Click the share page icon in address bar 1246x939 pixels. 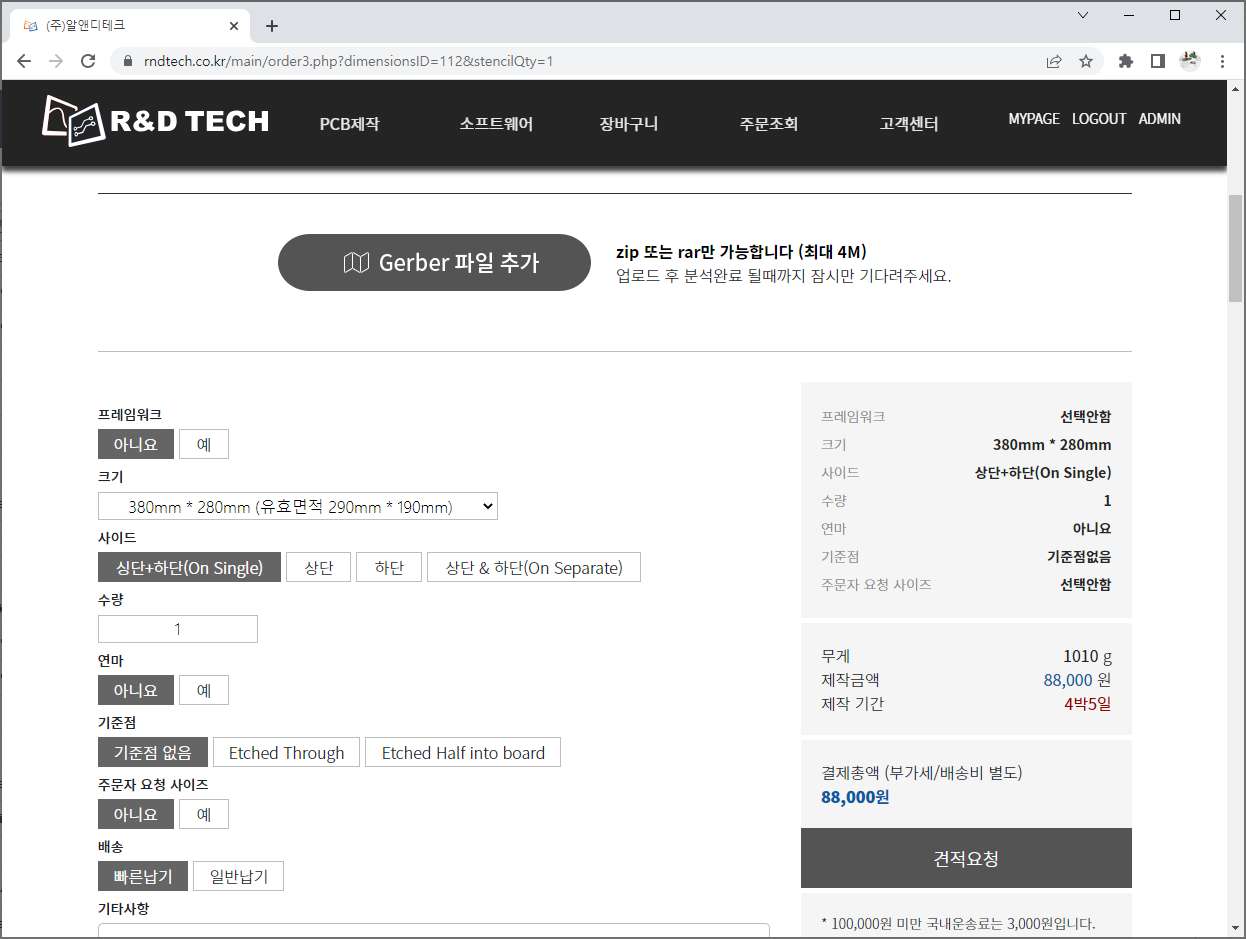point(1054,61)
